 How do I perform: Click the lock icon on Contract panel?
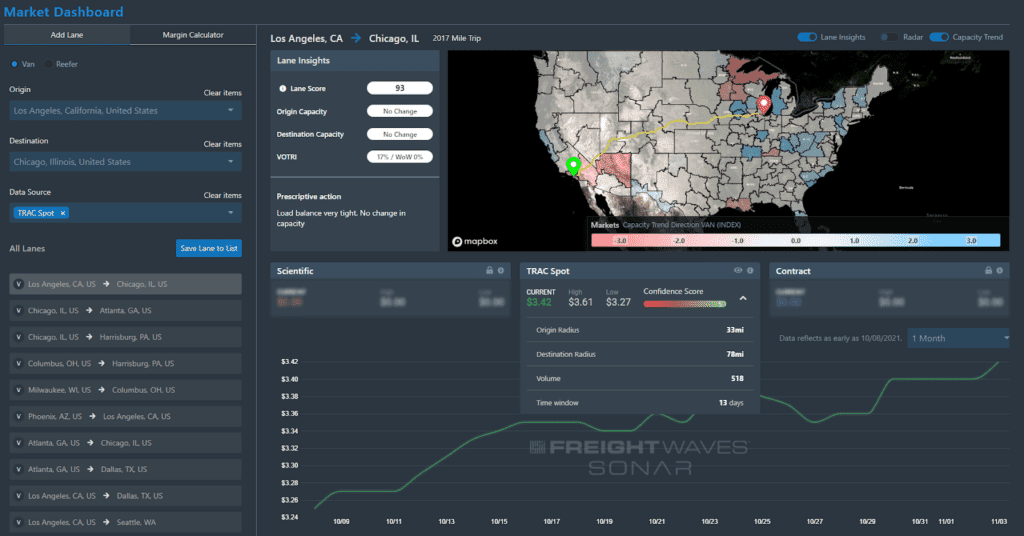click(986, 271)
